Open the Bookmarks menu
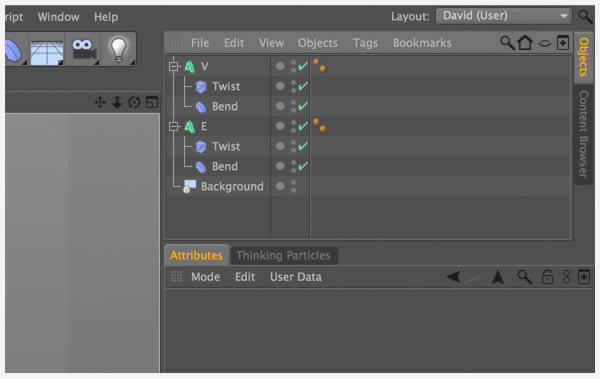Viewport: 600px width, 379px height. click(422, 43)
